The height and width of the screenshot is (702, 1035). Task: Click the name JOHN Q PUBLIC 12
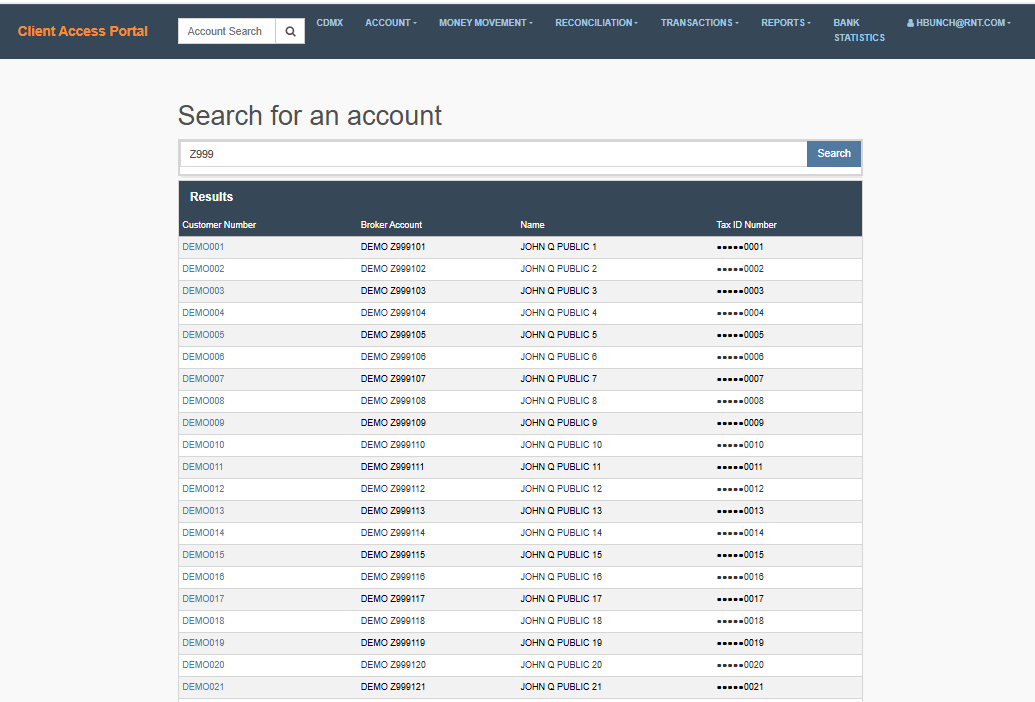pyautogui.click(x=561, y=489)
